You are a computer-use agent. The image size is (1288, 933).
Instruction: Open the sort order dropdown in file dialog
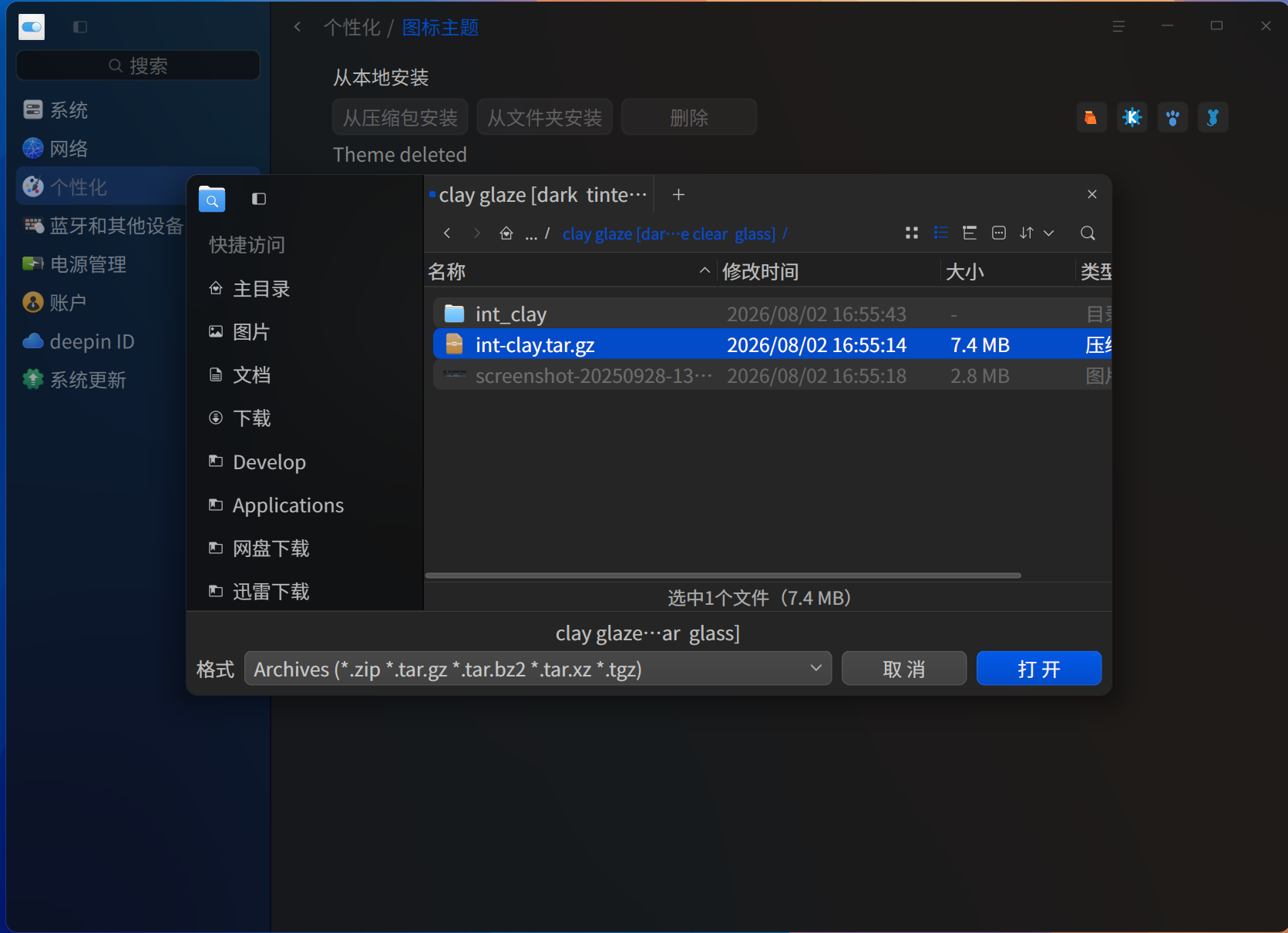pos(1037,233)
